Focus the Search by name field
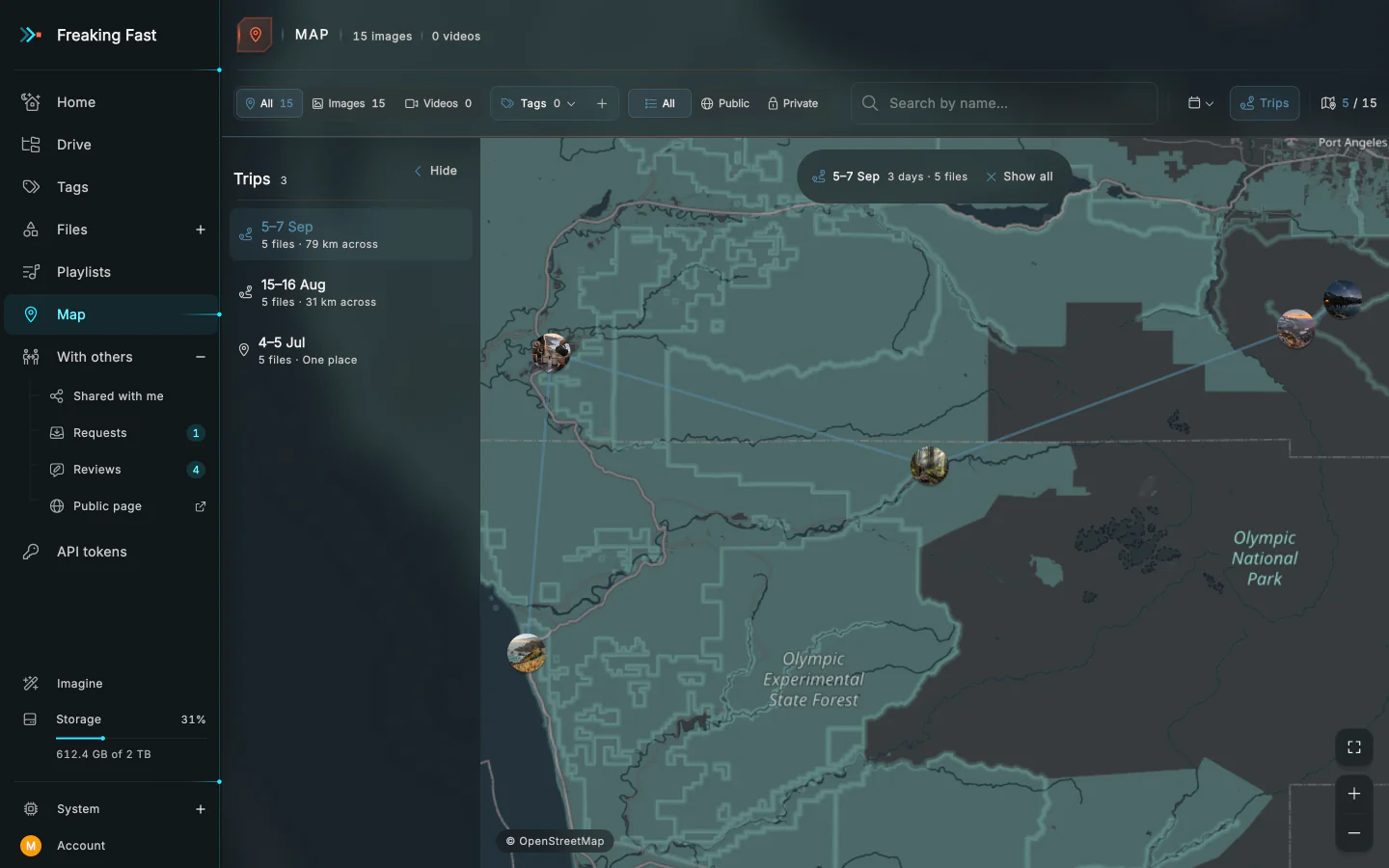The image size is (1389, 868). 1004,103
